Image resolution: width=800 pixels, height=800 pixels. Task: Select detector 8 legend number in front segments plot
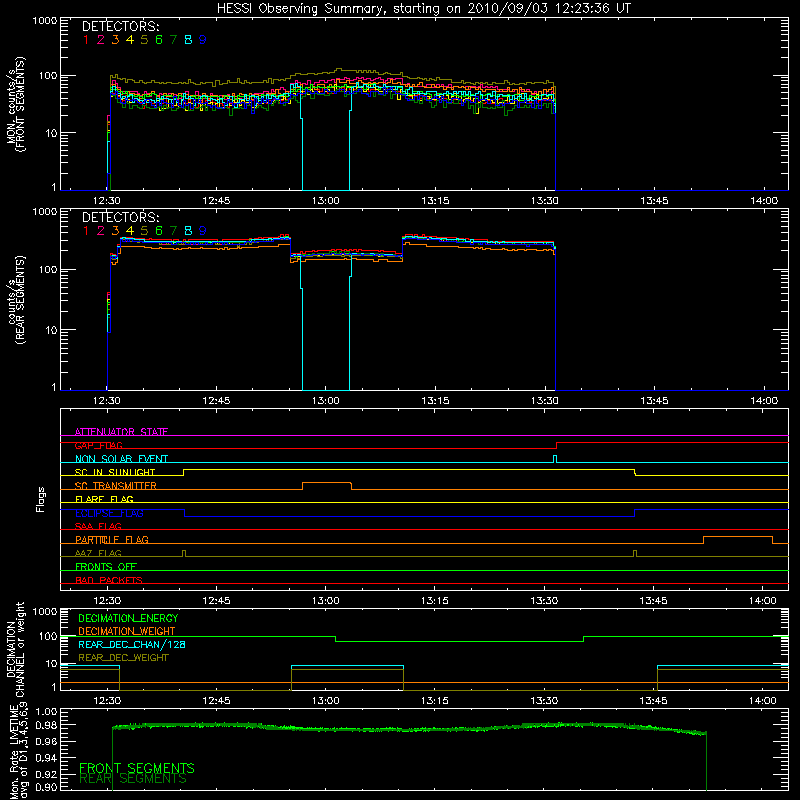pos(188,40)
